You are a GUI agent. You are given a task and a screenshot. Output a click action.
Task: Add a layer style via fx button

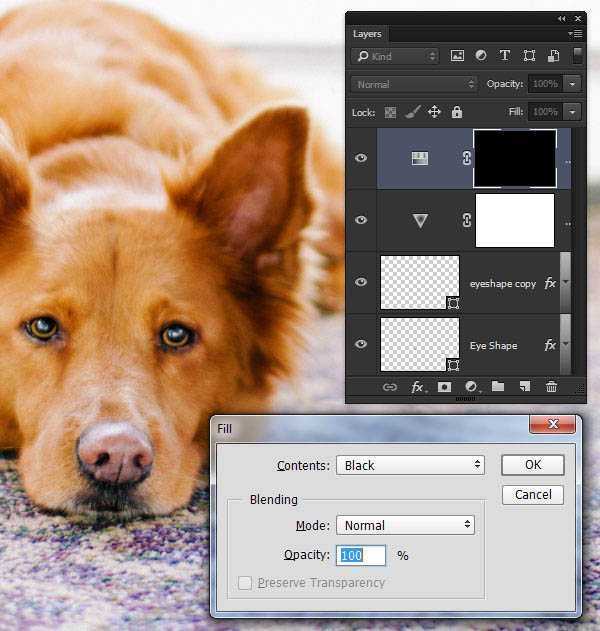[418, 387]
